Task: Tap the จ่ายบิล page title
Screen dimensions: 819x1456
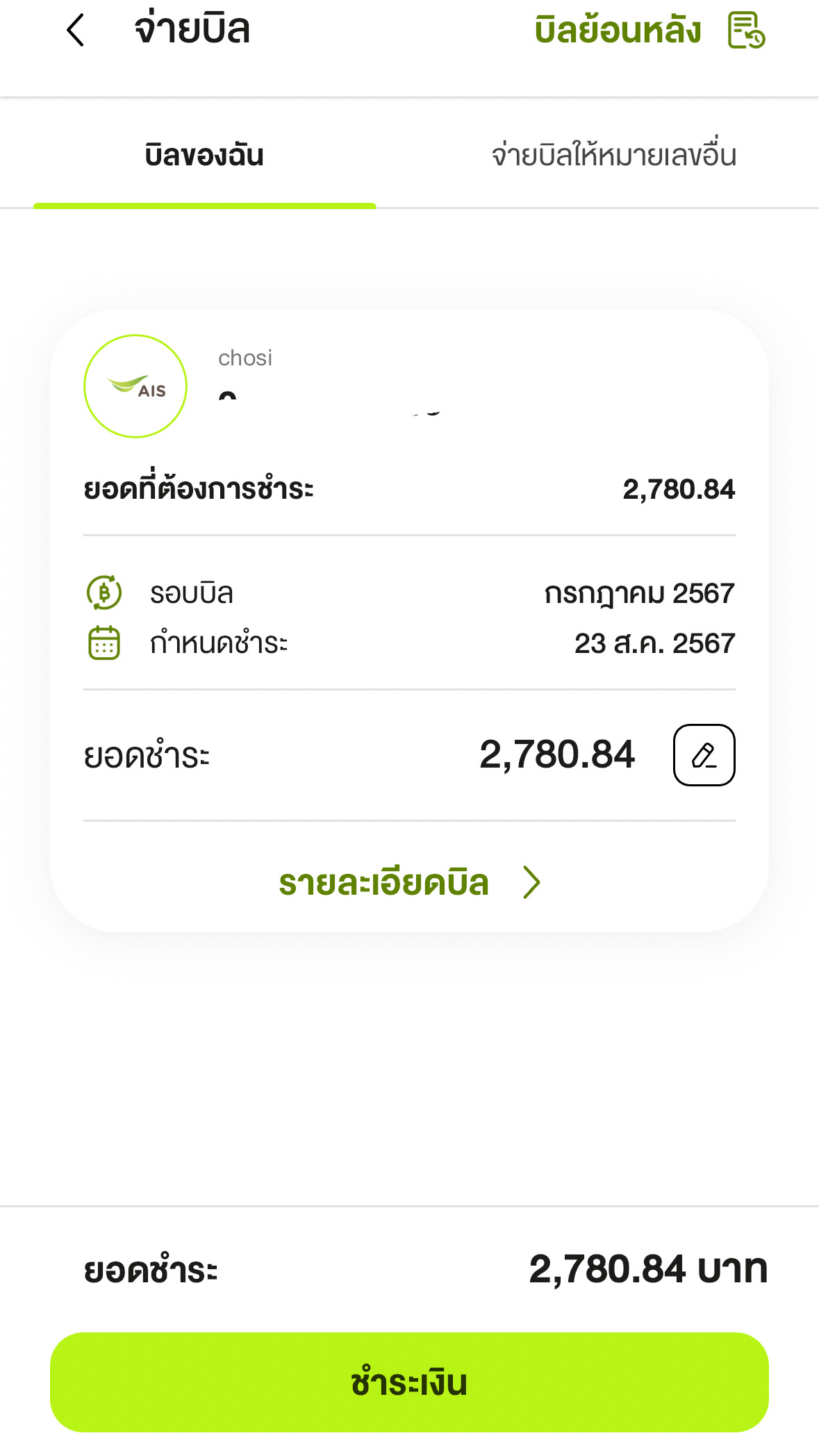Action: [192, 29]
